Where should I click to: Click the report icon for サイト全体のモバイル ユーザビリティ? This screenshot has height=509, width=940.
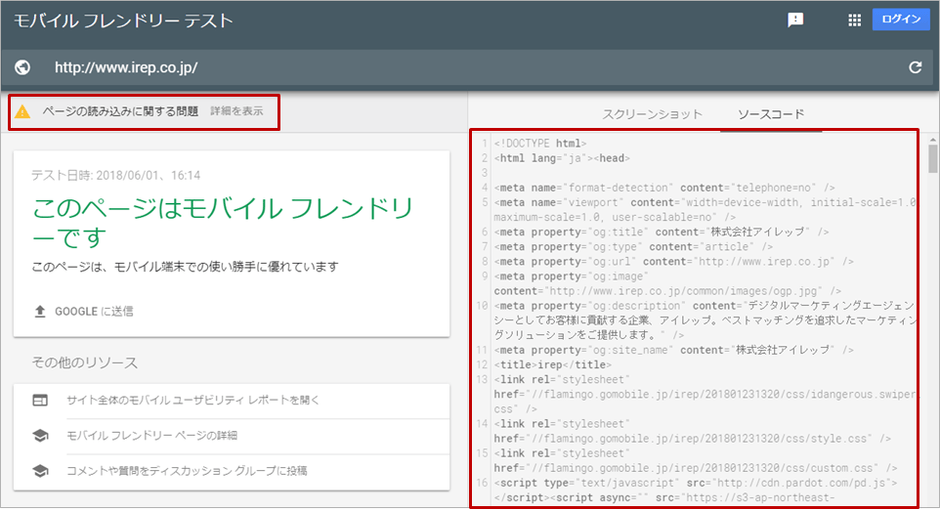click(x=40, y=400)
